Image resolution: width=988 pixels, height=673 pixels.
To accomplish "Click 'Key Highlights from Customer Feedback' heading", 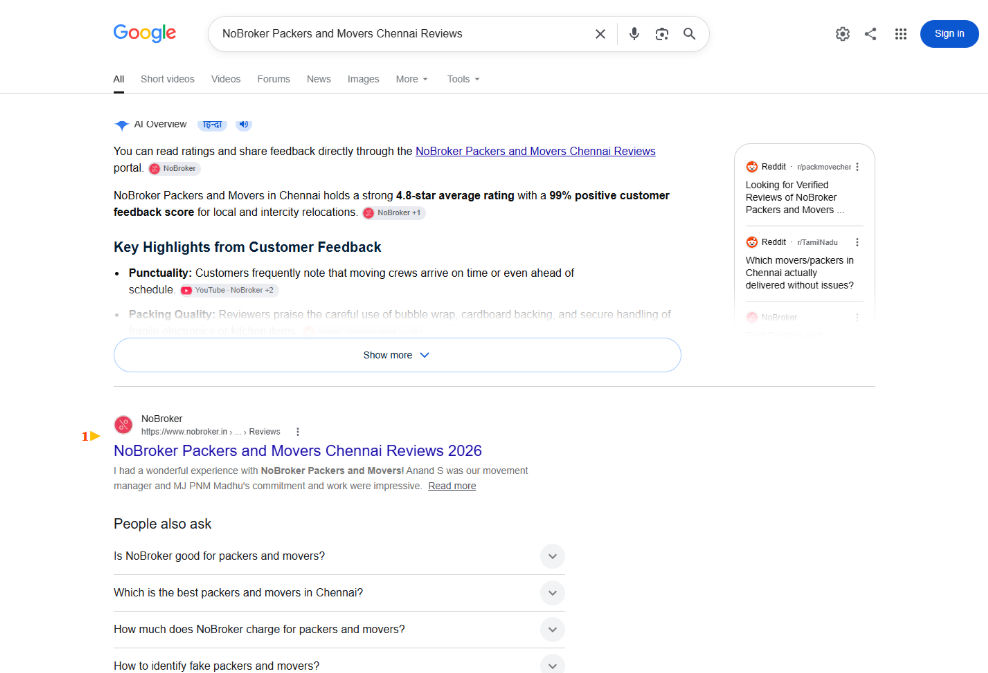I will click(247, 247).
